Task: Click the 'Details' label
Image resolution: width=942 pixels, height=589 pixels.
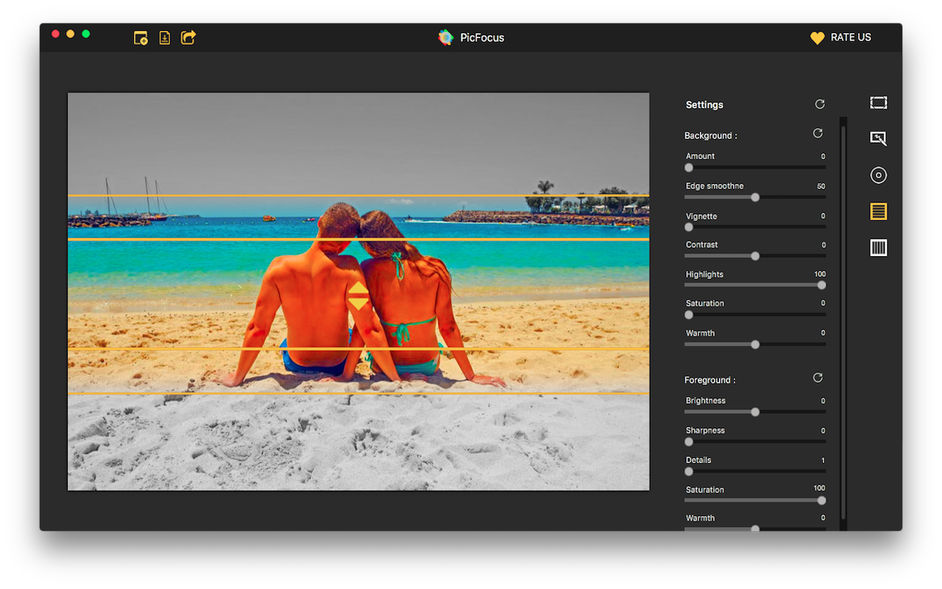Action: point(698,460)
